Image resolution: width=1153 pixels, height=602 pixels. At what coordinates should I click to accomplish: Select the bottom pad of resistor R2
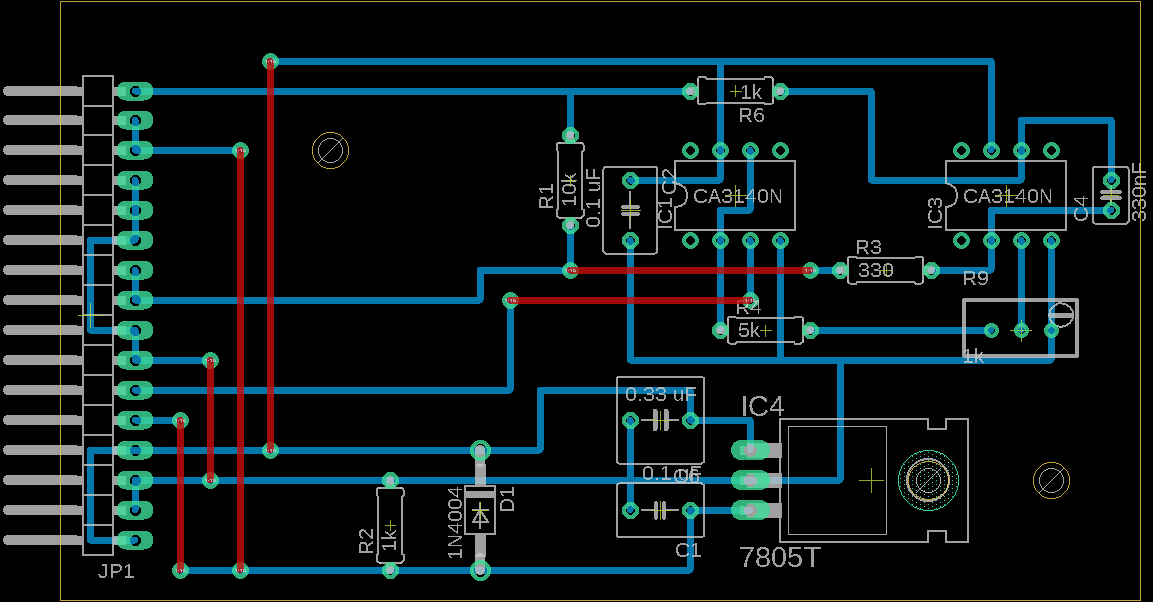click(x=390, y=570)
